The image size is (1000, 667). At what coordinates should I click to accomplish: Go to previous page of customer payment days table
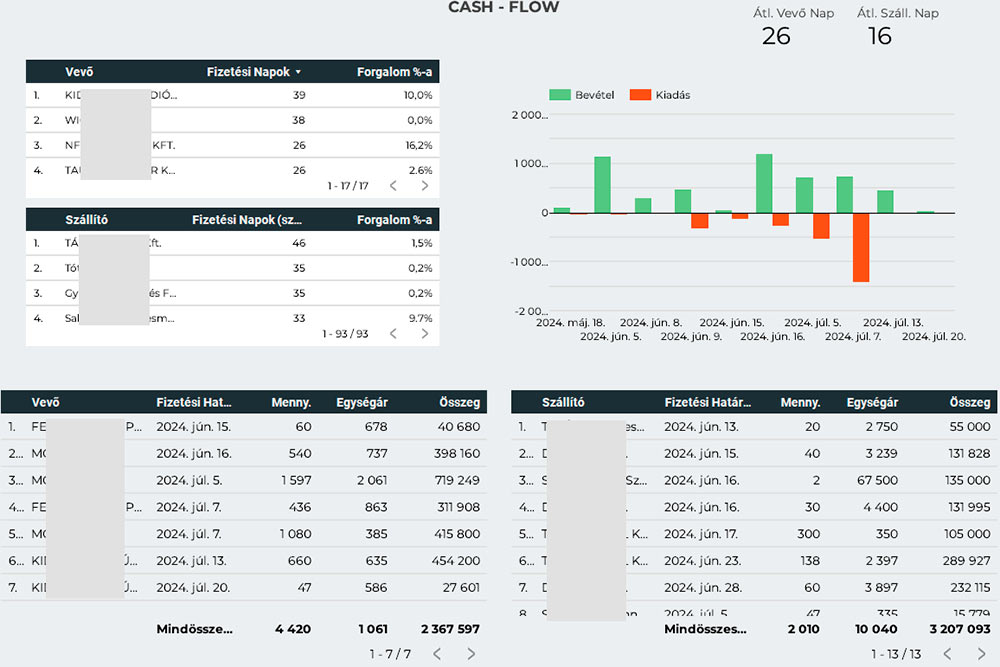coord(393,186)
